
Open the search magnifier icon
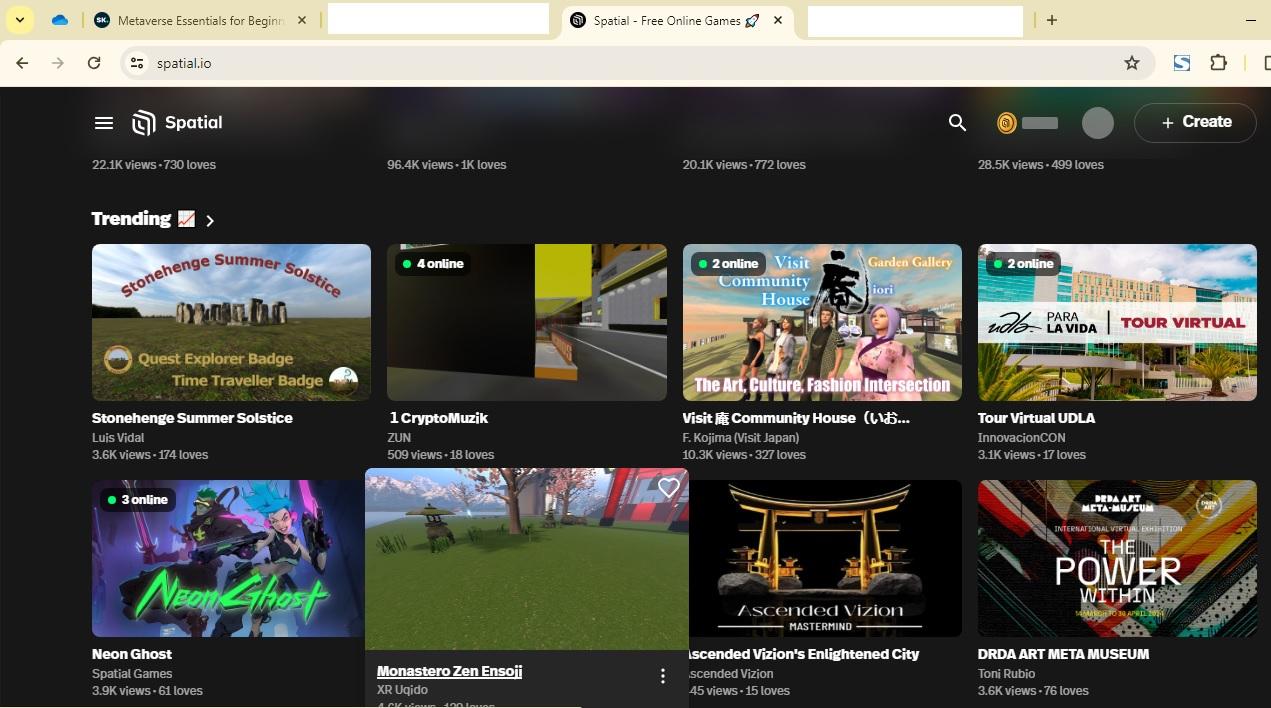pos(957,123)
